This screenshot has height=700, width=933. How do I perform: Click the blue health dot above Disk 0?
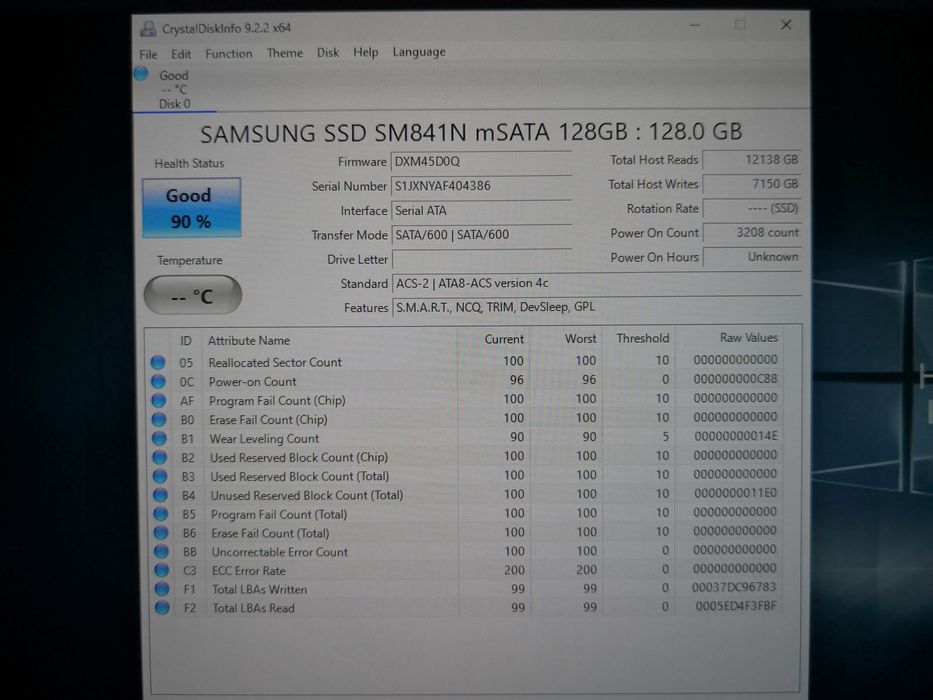(x=141, y=74)
